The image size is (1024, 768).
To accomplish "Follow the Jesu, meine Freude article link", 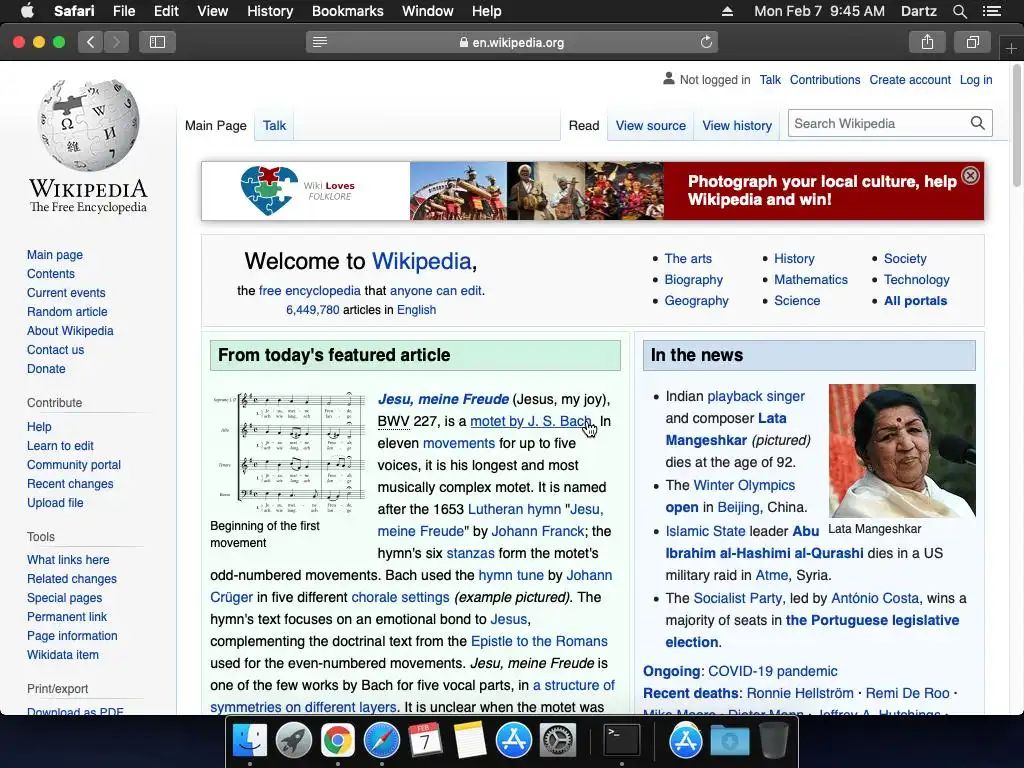I will click(x=443, y=399).
